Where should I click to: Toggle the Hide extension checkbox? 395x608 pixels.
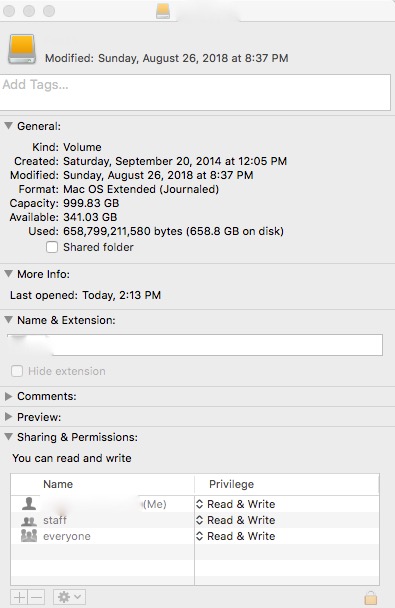(x=17, y=371)
